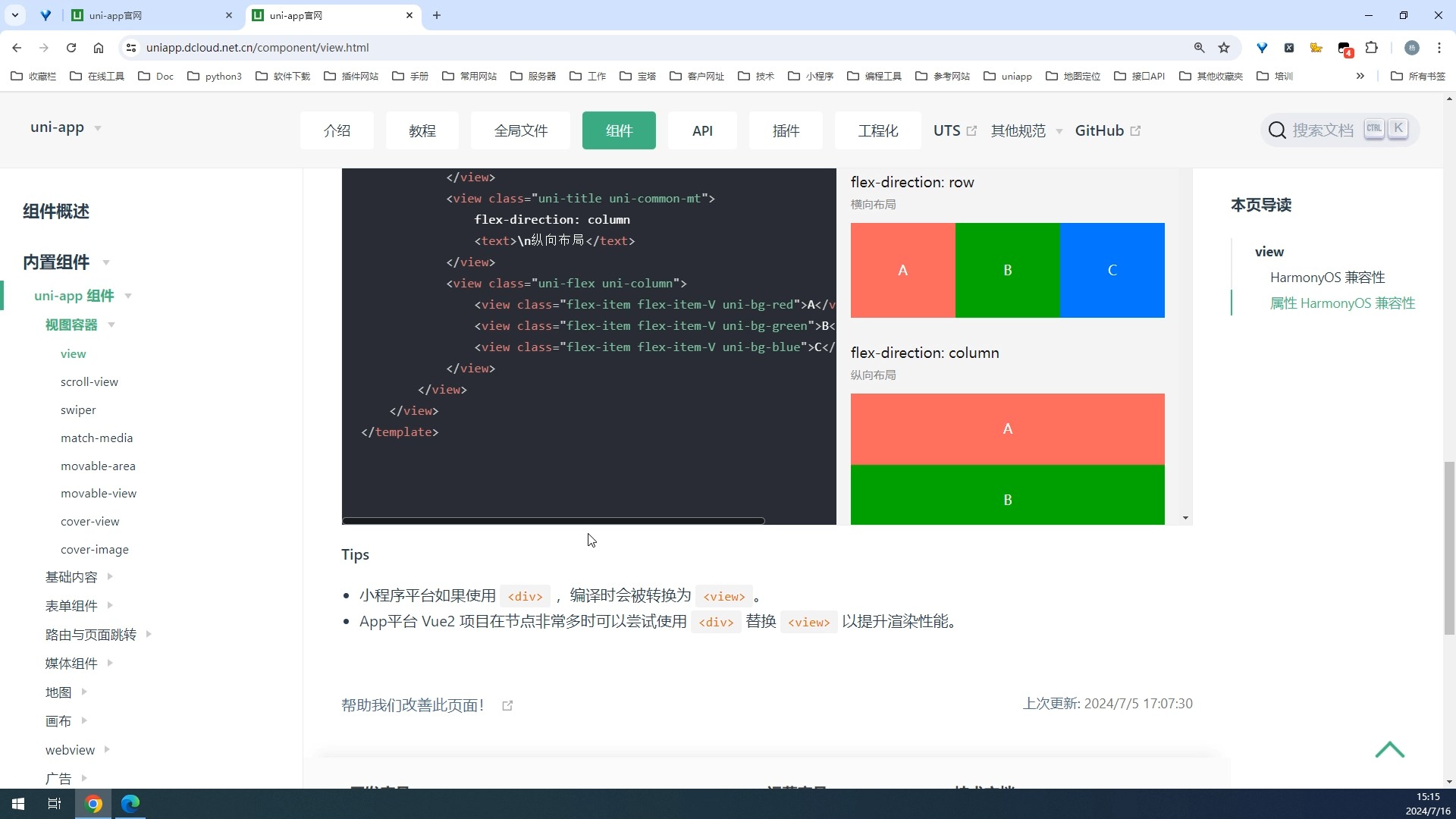1456x819 pixels.
Task: Expand 基础内容 sidebar group
Action: tap(79, 577)
